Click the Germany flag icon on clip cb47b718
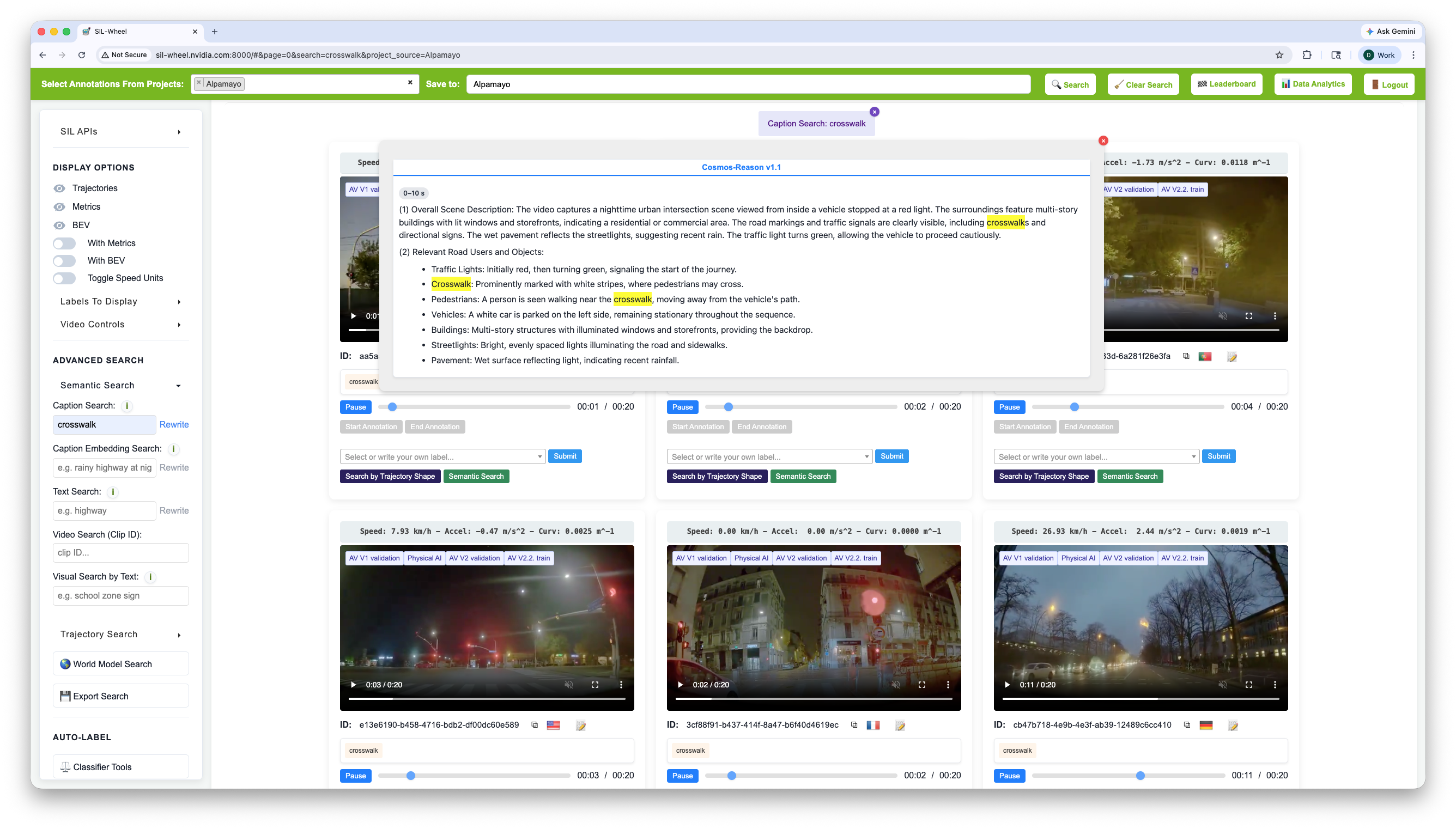Screen dimensions: 1456x829 tap(1205, 725)
